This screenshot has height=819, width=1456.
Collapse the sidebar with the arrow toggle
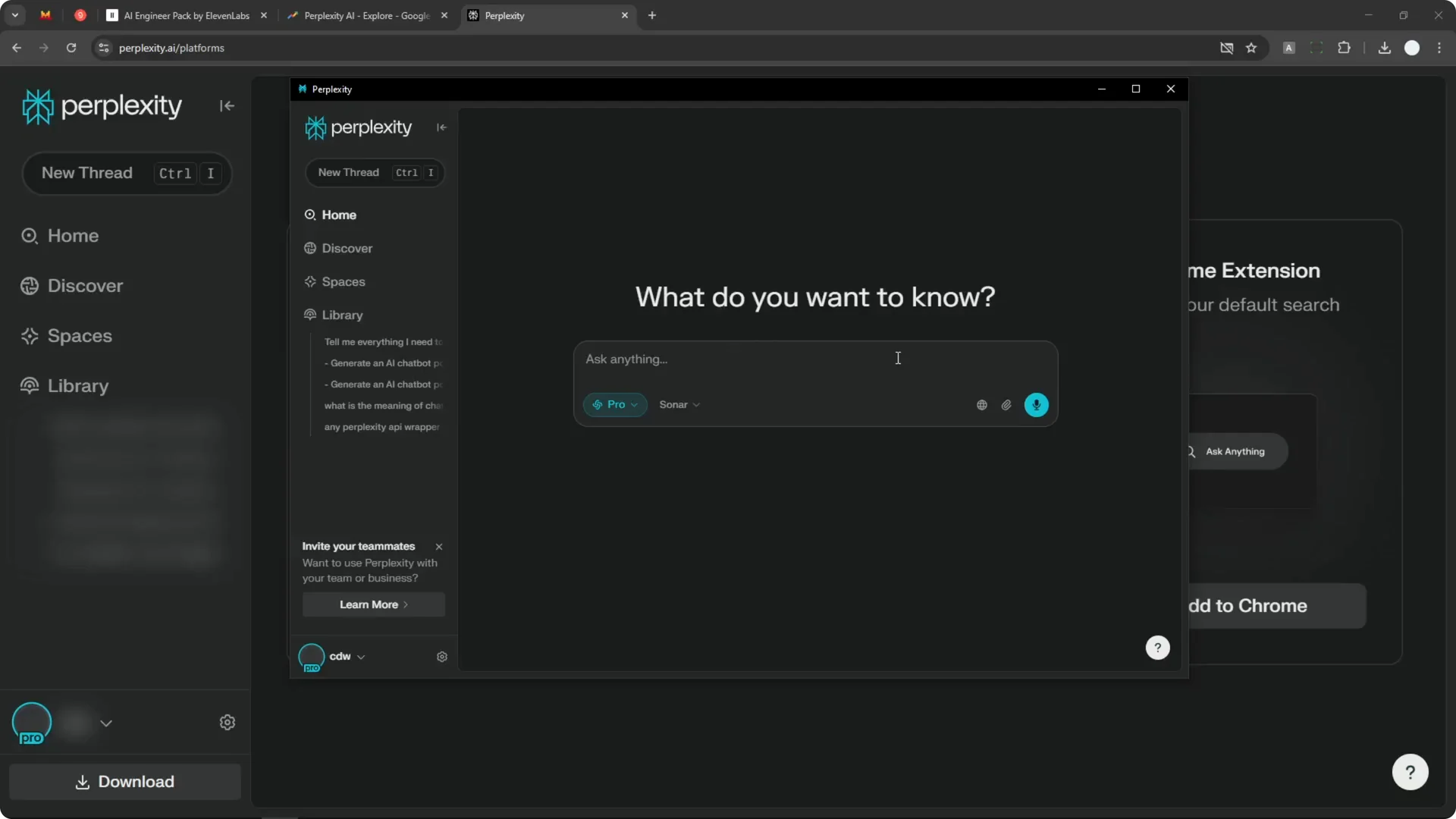point(441,127)
